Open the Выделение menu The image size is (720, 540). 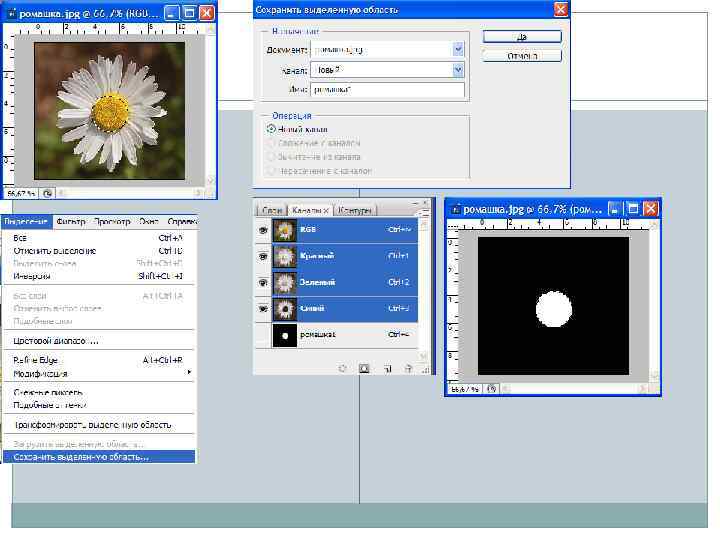26,221
